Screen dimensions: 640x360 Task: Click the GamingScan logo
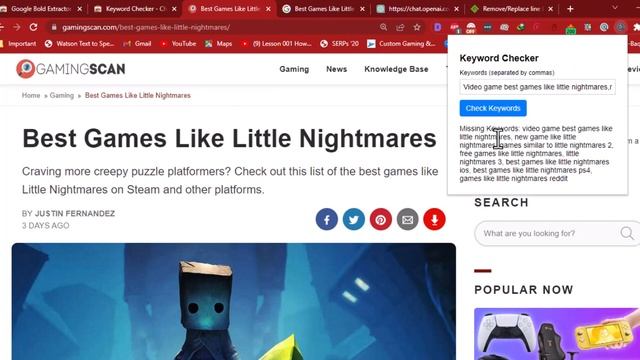(x=71, y=69)
